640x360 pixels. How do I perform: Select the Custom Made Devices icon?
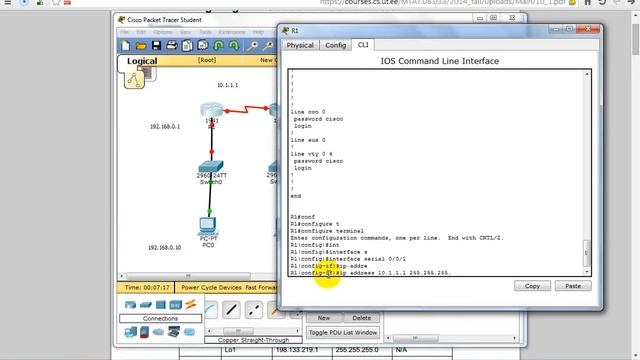(x=173, y=332)
